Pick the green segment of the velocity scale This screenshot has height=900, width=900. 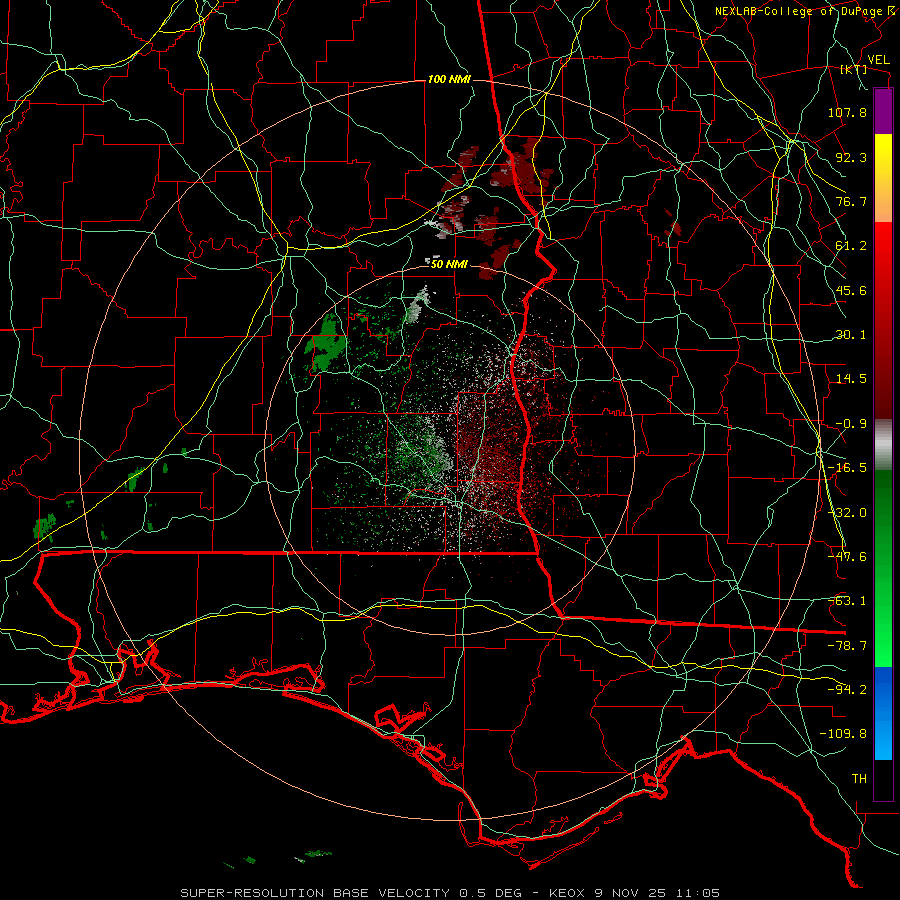(x=883, y=568)
